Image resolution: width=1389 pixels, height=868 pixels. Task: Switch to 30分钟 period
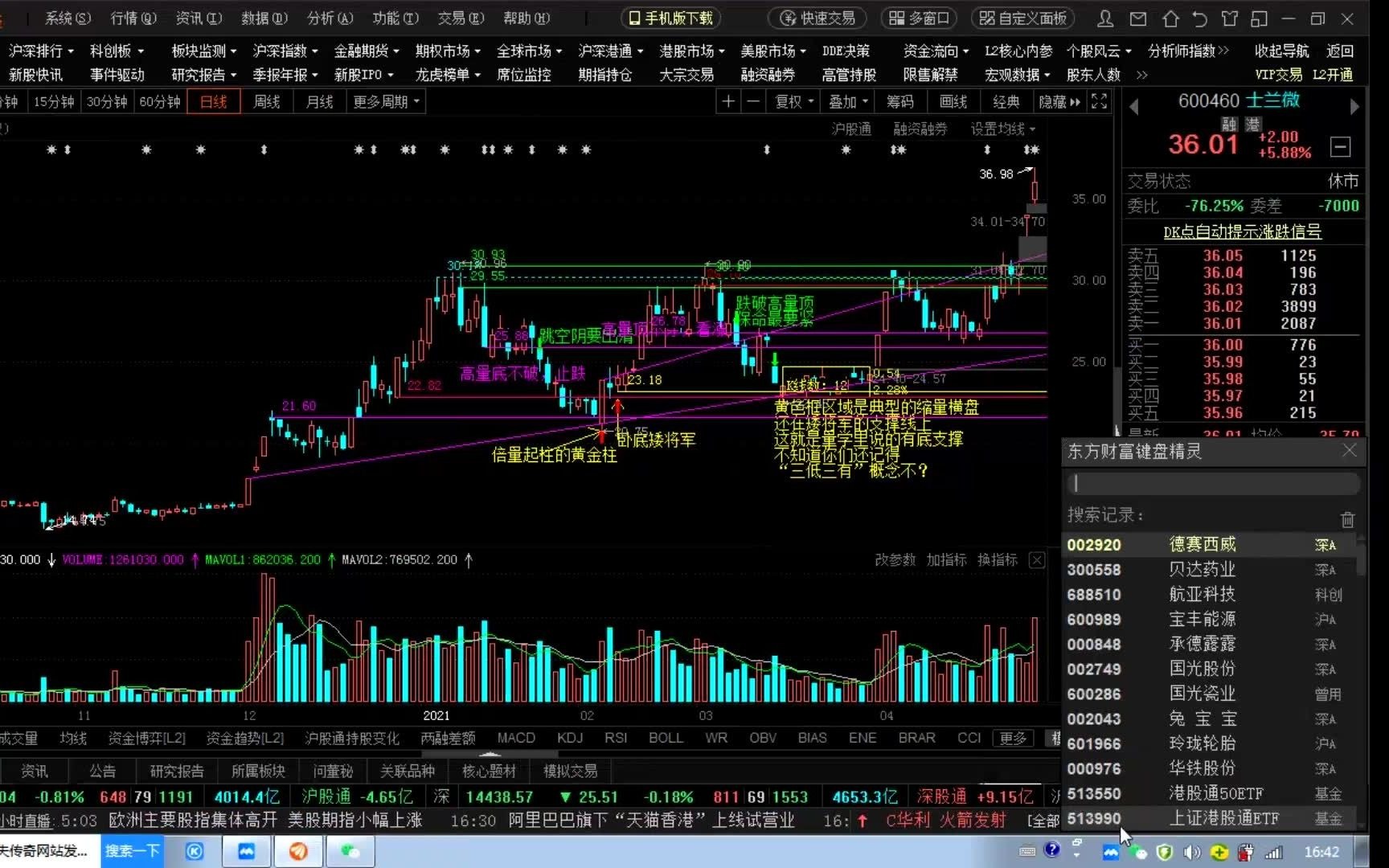coord(107,101)
